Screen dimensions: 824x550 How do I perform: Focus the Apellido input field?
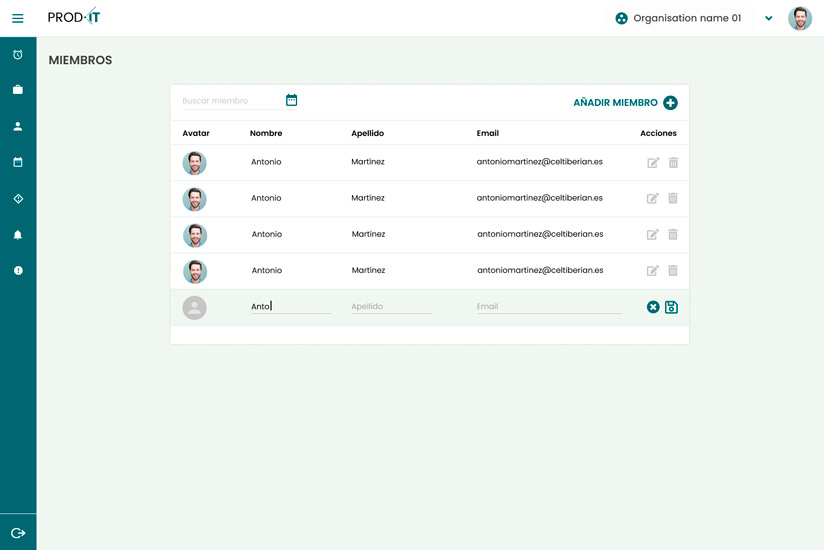tap(391, 307)
